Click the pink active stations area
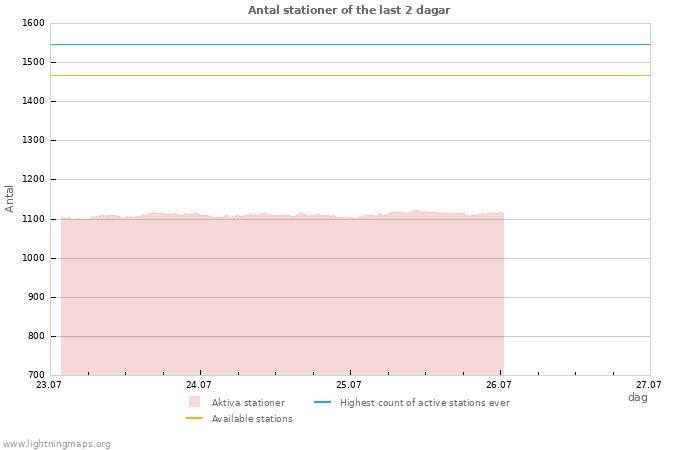Image resolution: width=700 pixels, height=450 pixels. pyautogui.click(x=282, y=297)
